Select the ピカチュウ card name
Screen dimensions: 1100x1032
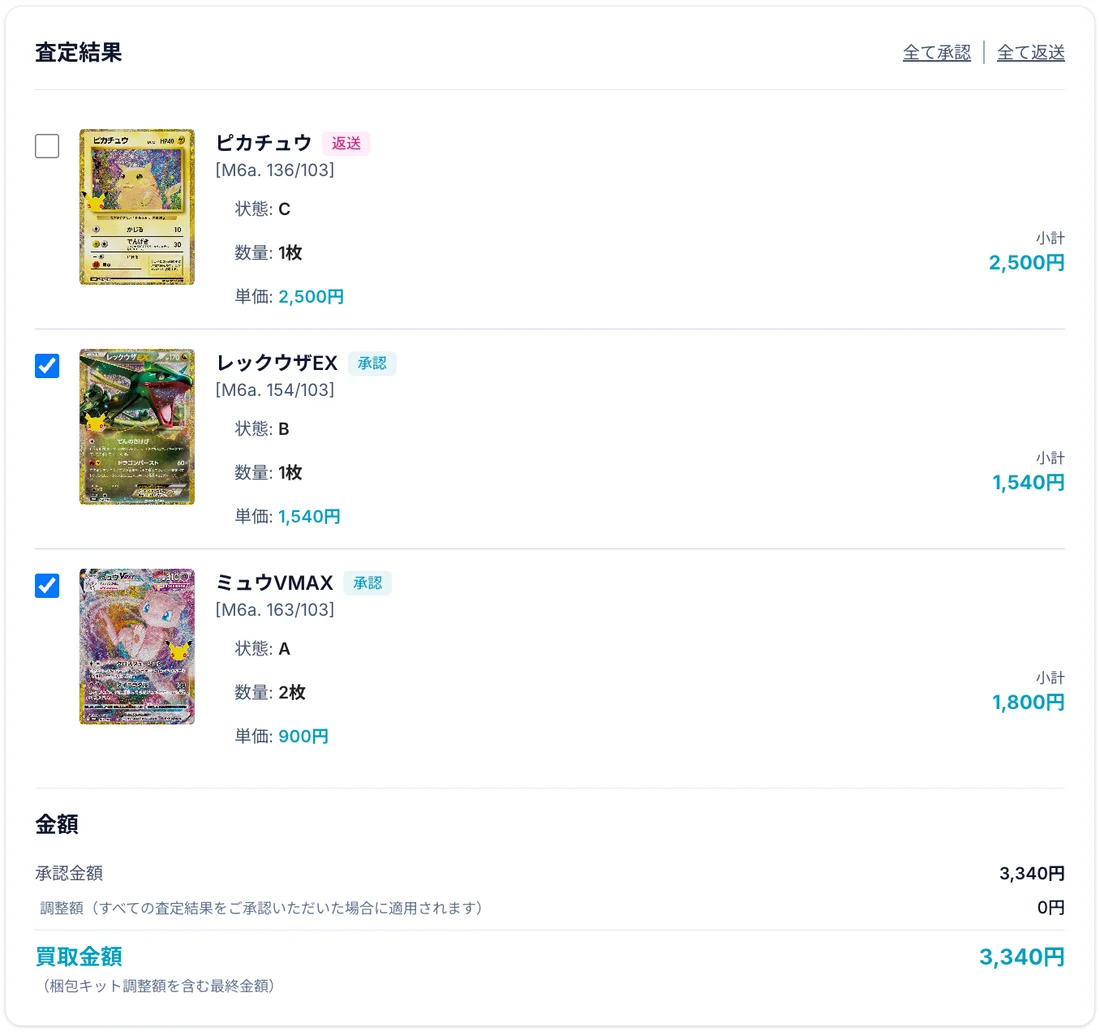click(x=263, y=143)
